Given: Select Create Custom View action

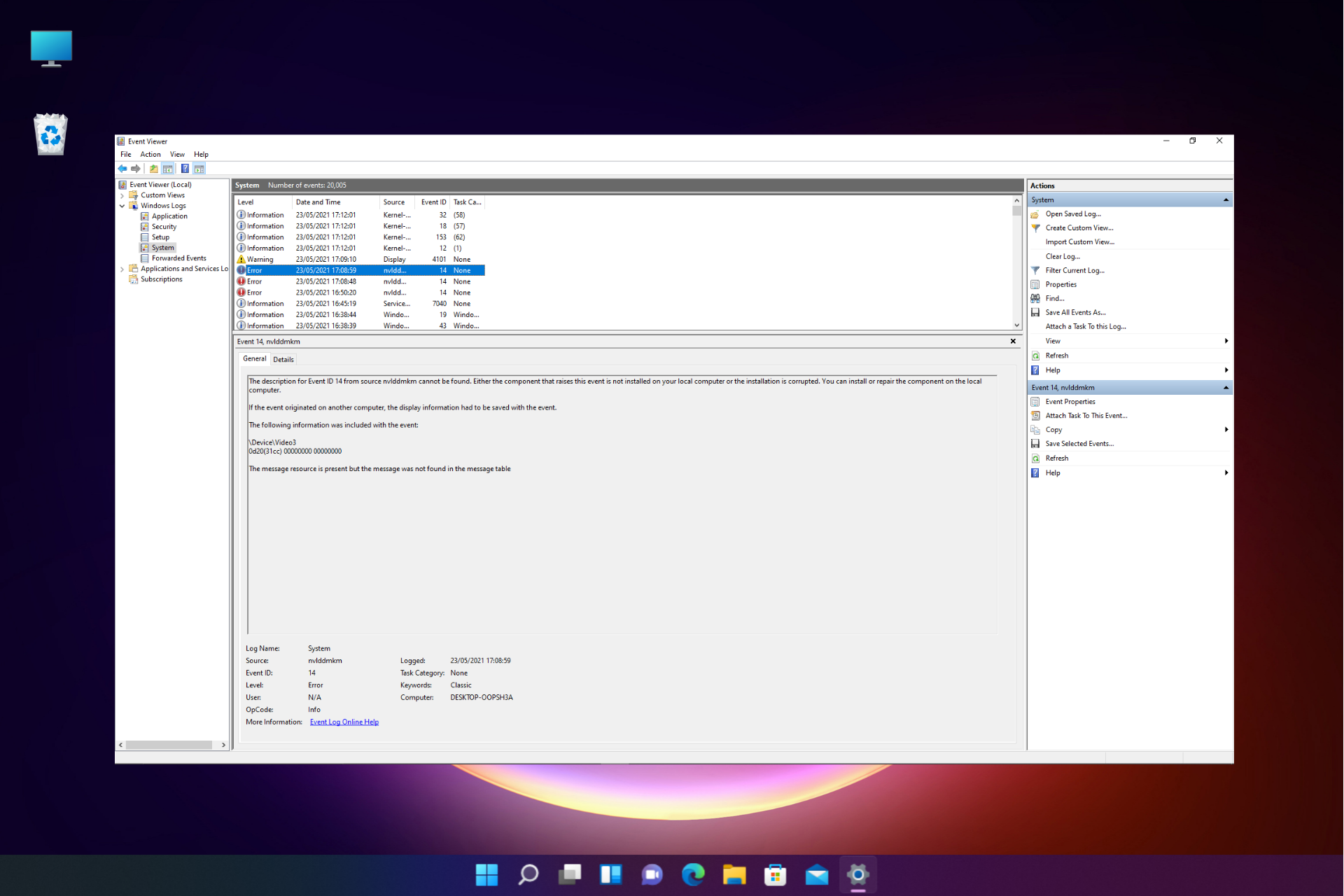Looking at the screenshot, I should [x=1079, y=227].
